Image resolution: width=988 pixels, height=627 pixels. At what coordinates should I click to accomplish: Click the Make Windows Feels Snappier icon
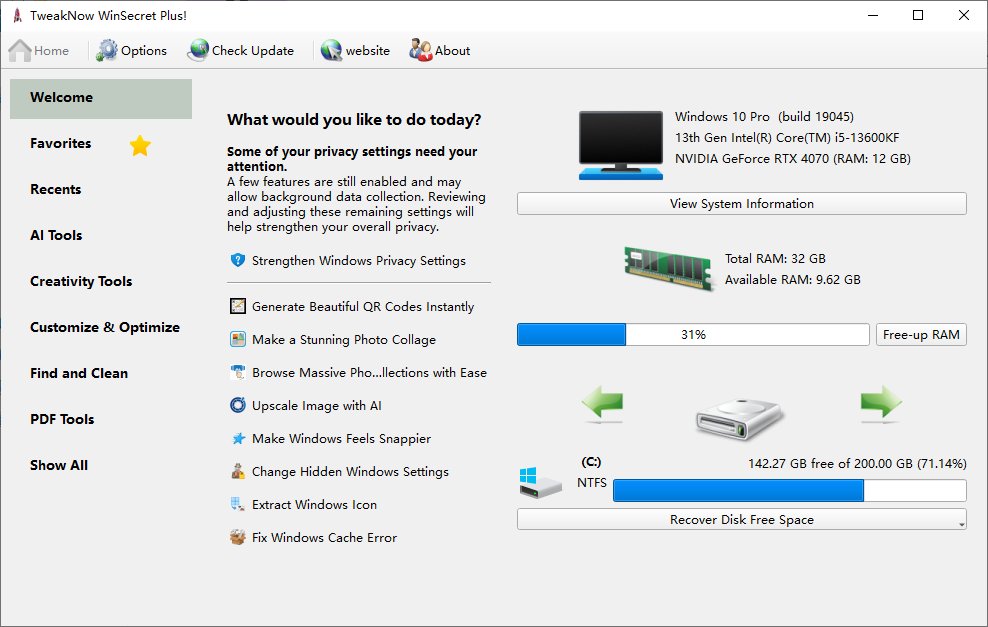pos(238,439)
